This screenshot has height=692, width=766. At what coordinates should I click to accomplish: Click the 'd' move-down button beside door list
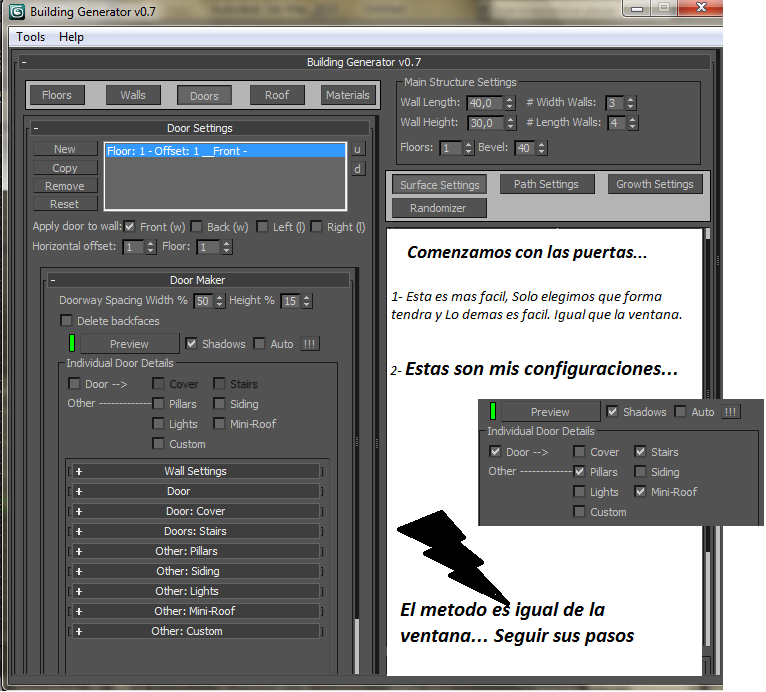pyautogui.click(x=358, y=168)
